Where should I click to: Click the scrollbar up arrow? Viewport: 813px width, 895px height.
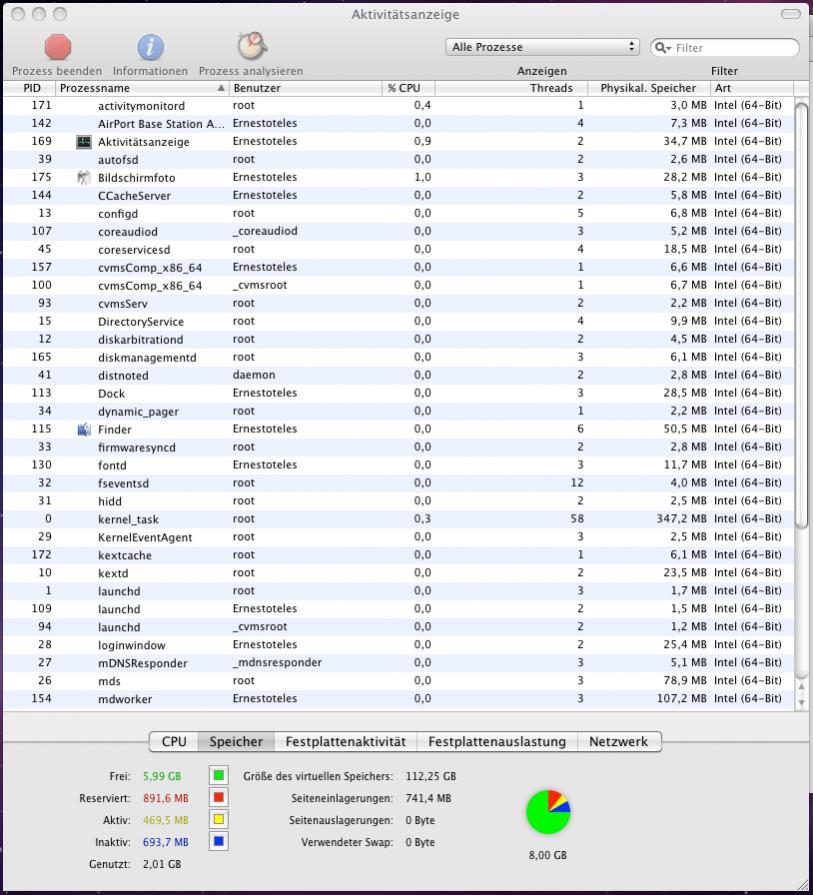802,687
